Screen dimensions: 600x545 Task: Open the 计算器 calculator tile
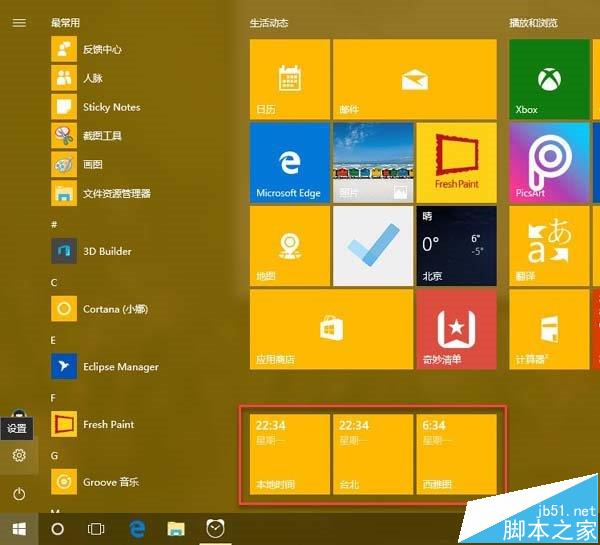(549, 330)
